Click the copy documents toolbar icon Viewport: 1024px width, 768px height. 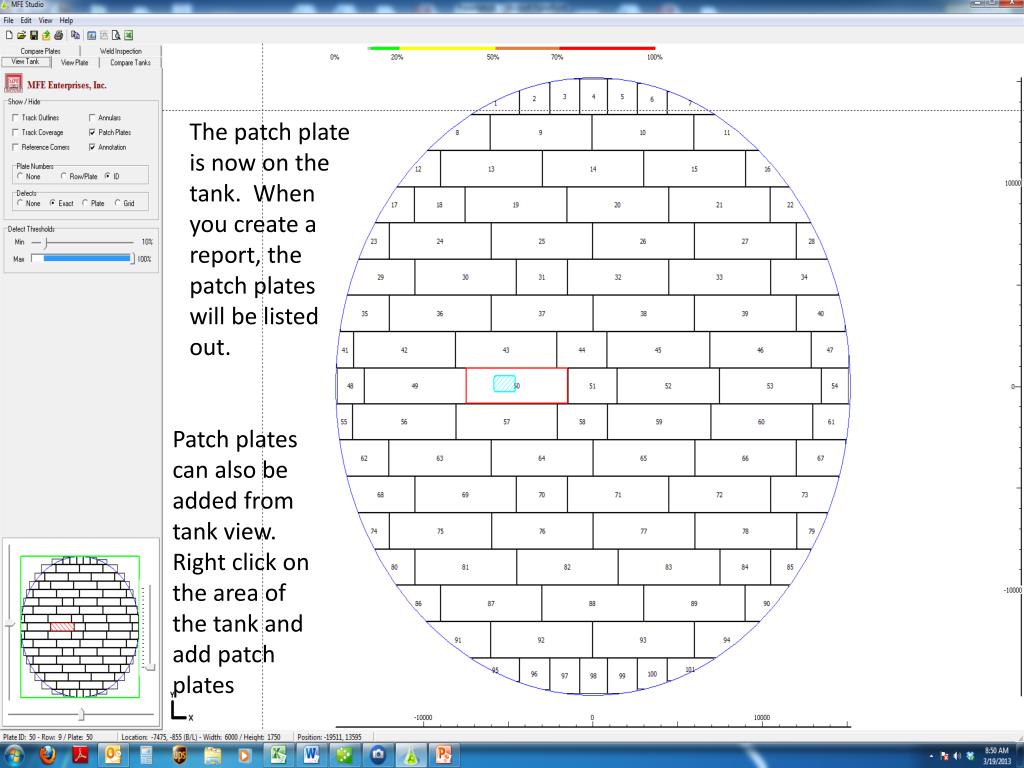(x=76, y=35)
